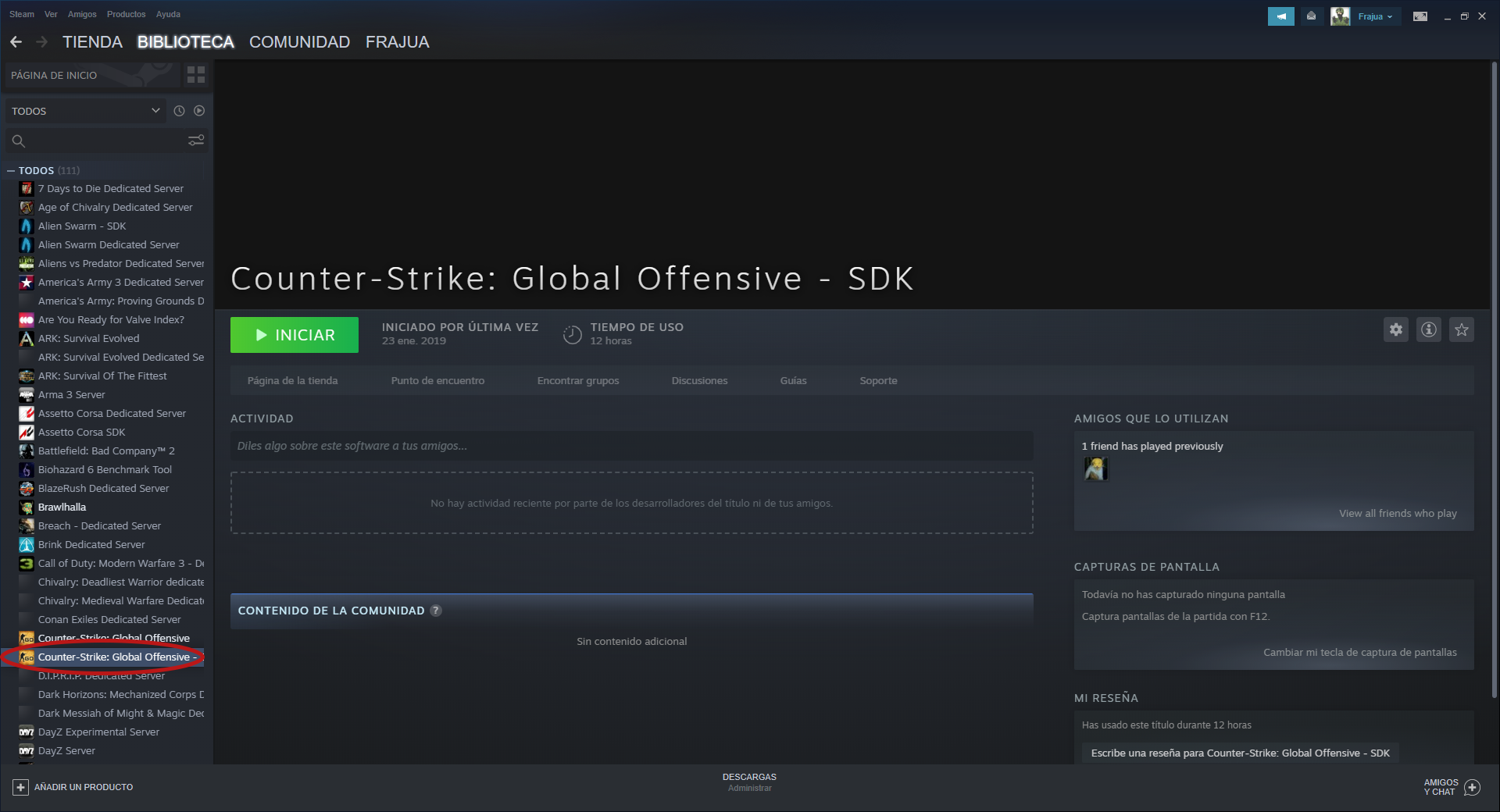Image resolution: width=1500 pixels, height=812 pixels.
Task: Select ARK: Survival Of The Fittest
Action: [x=111, y=376]
